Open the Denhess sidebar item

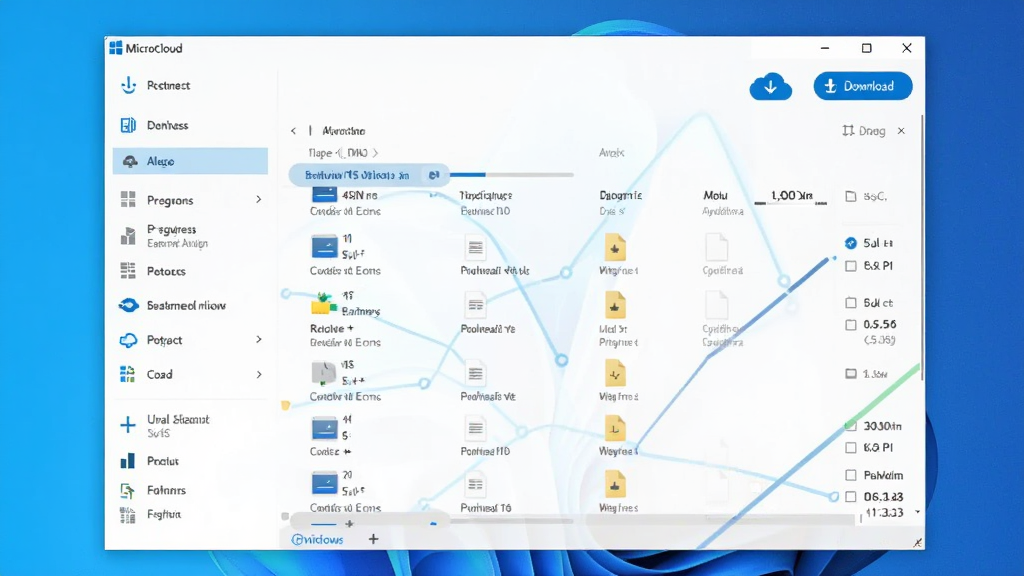click(x=167, y=125)
